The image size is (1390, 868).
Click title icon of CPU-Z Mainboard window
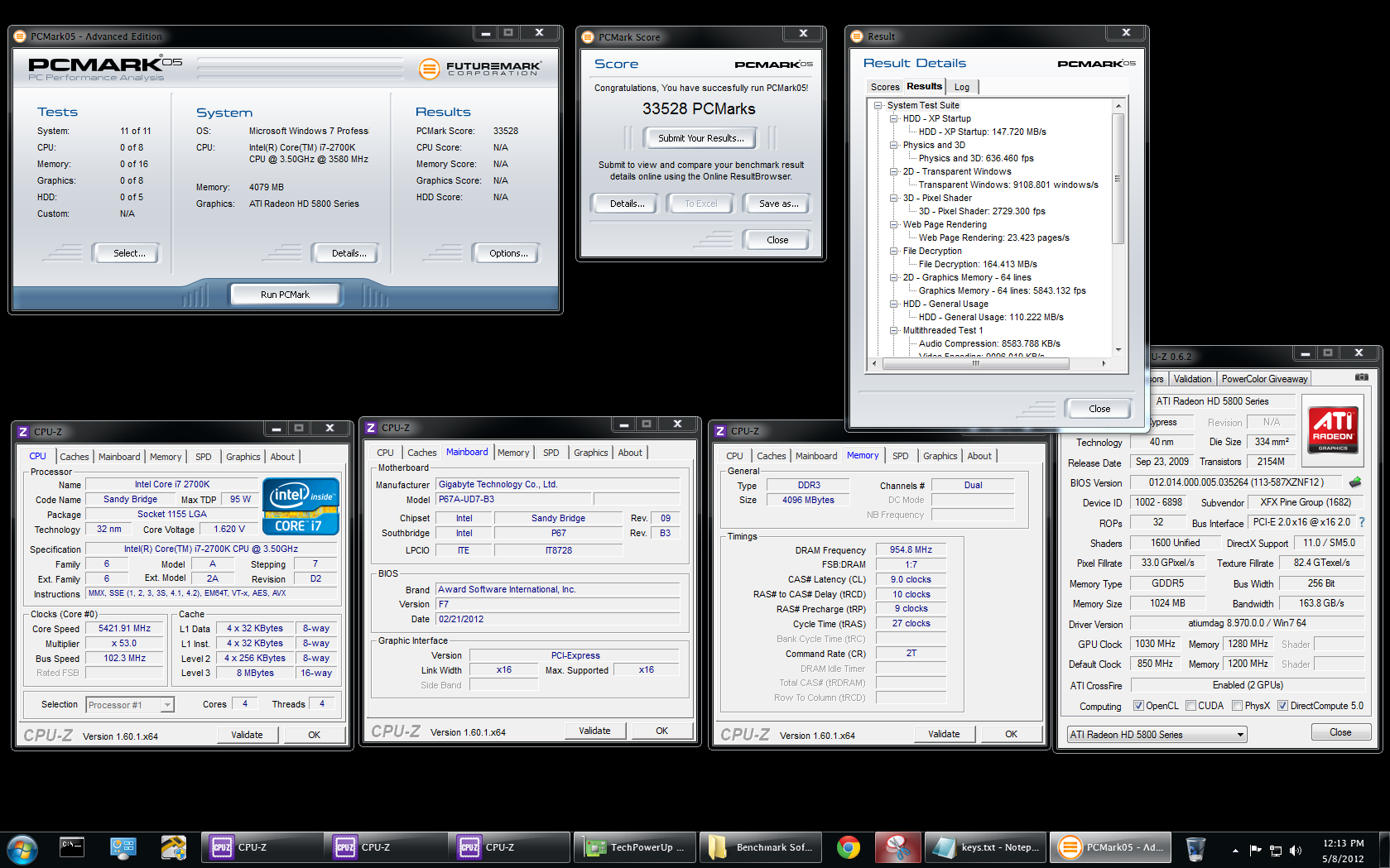pos(371,428)
